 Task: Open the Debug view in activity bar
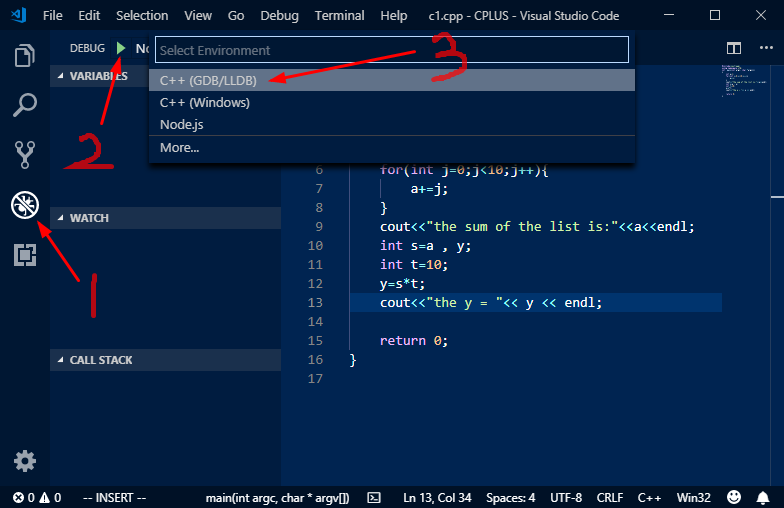24,205
